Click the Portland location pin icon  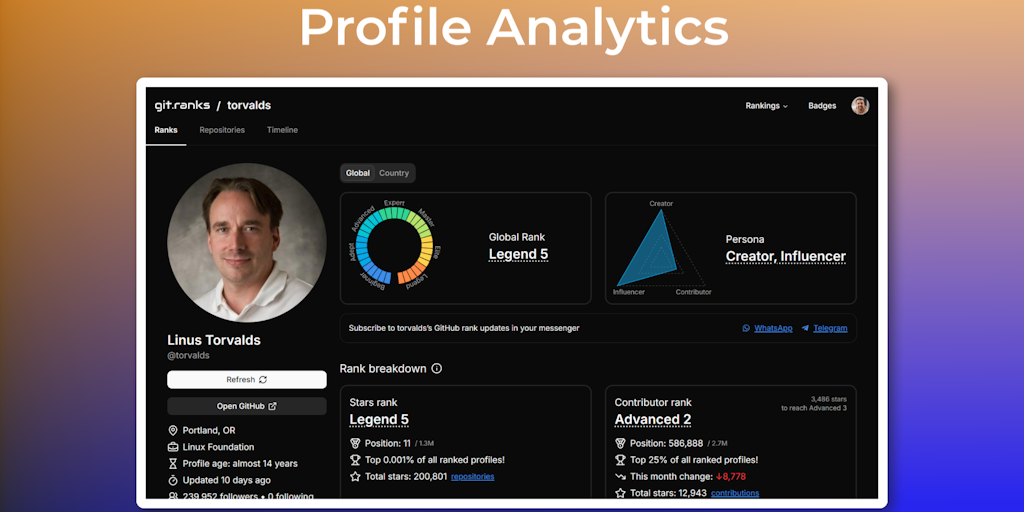(173, 430)
